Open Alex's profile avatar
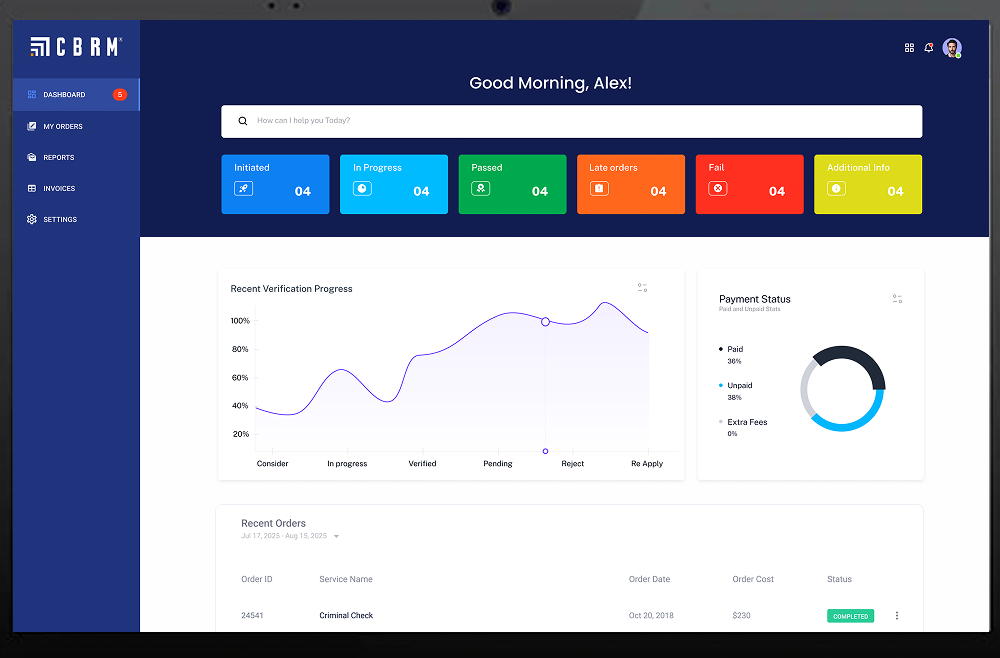Screen dimensions: 1000x658 pyautogui.click(x=952, y=48)
